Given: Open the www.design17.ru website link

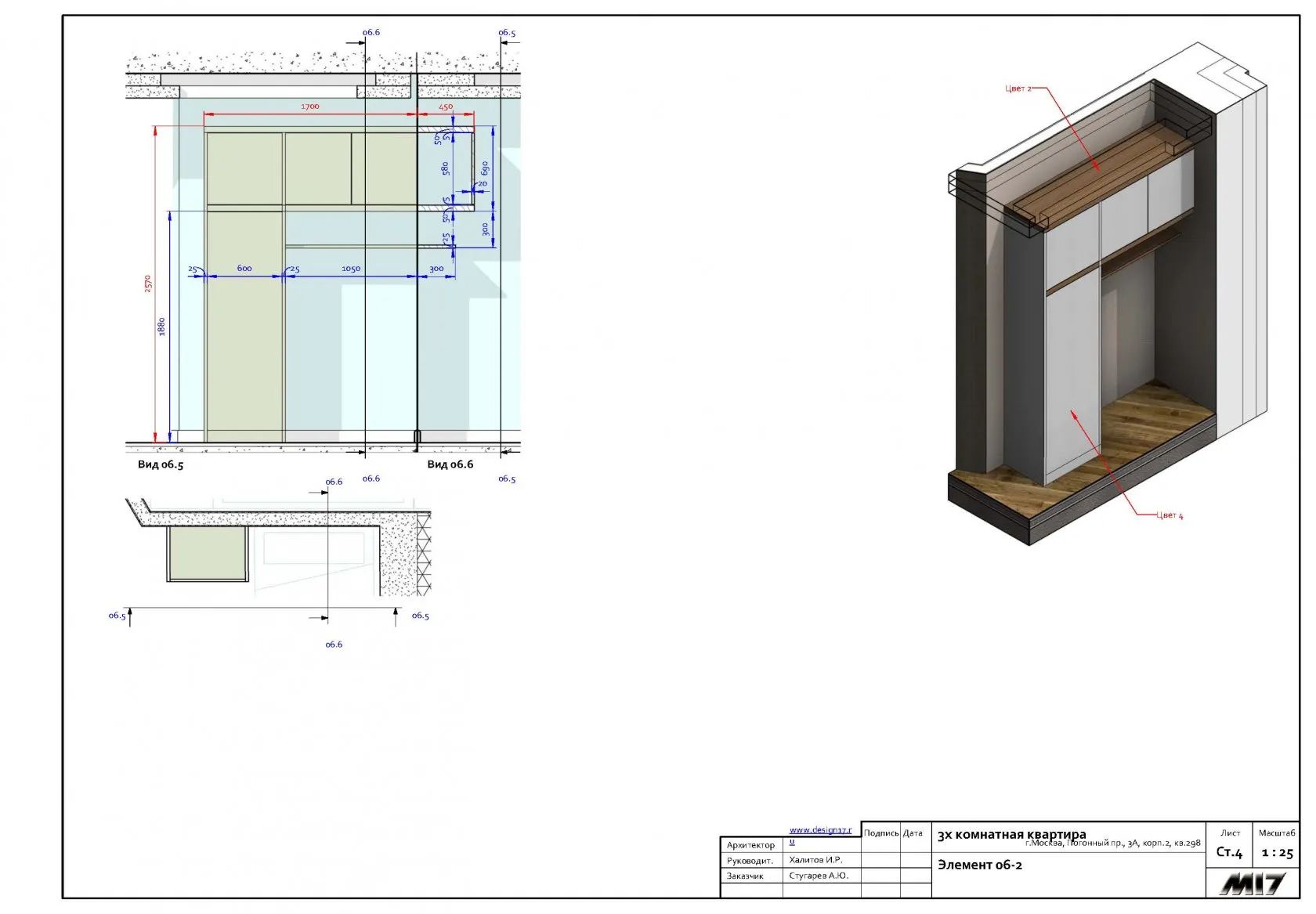Looking at the screenshot, I should [x=820, y=830].
